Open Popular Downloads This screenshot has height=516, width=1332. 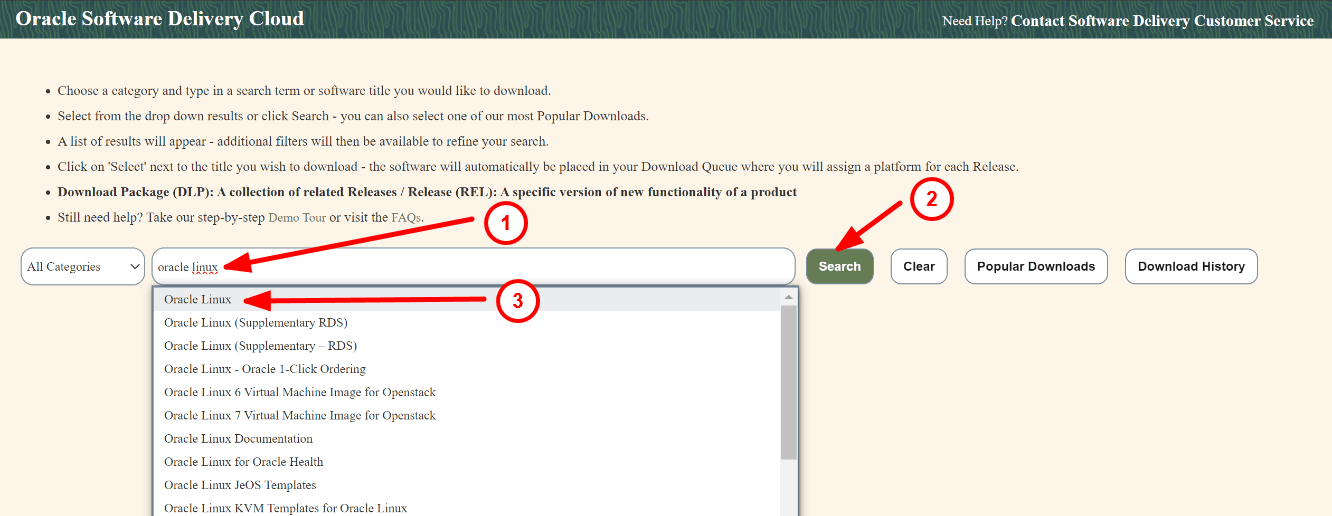point(1035,267)
